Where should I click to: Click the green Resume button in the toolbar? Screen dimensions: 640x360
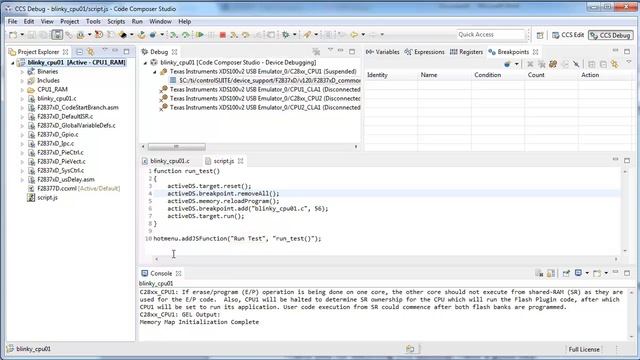(200, 35)
